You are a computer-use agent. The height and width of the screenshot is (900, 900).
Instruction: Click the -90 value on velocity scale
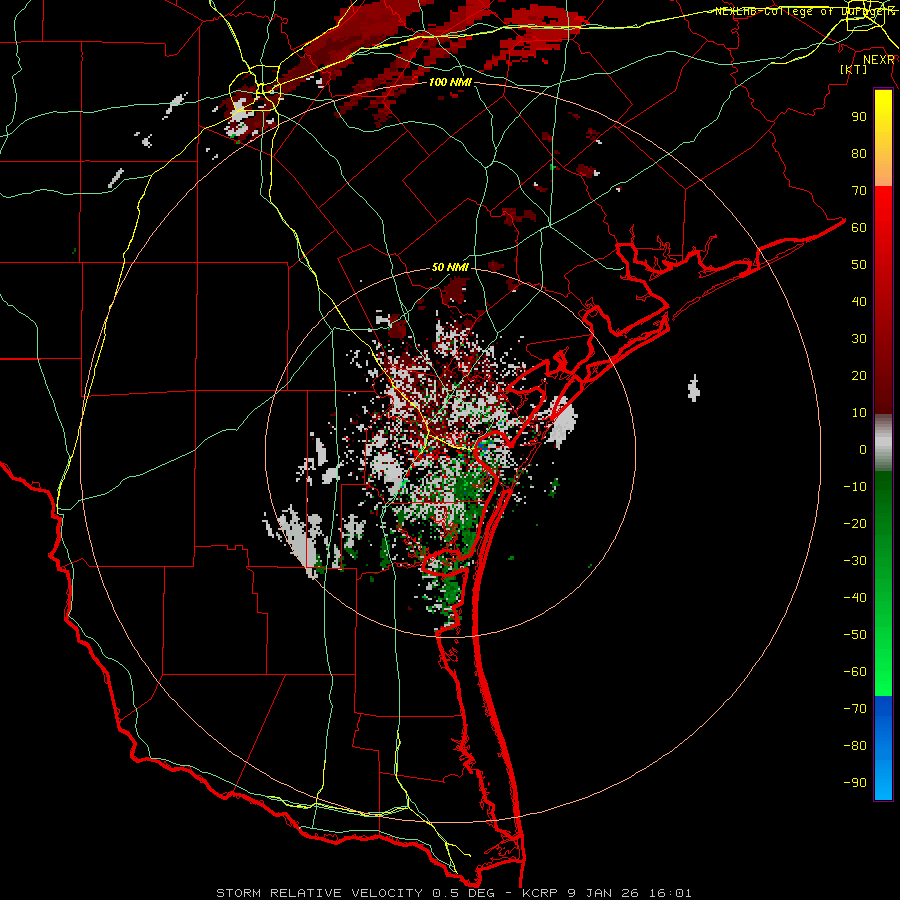point(855,783)
